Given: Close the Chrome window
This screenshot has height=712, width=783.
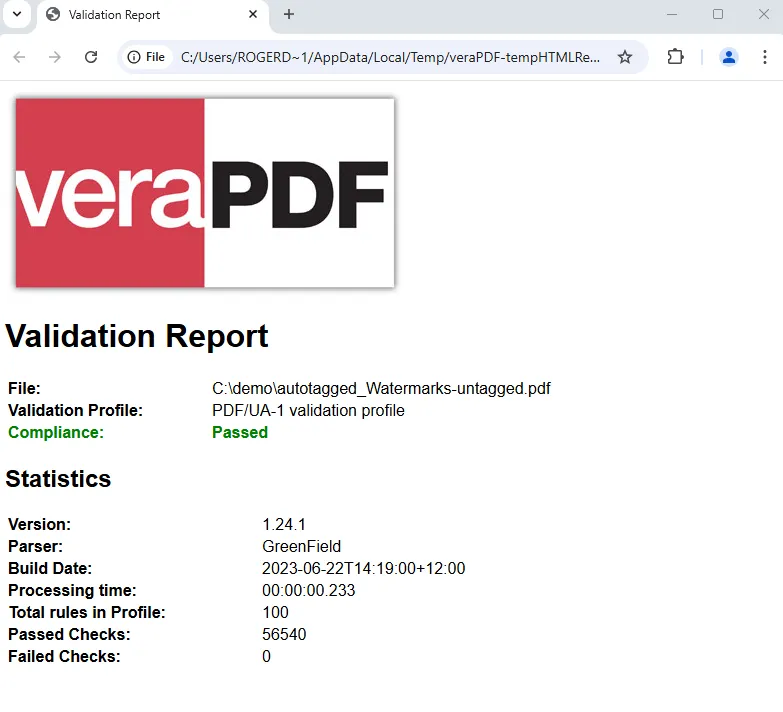Looking at the screenshot, I should (x=764, y=14).
